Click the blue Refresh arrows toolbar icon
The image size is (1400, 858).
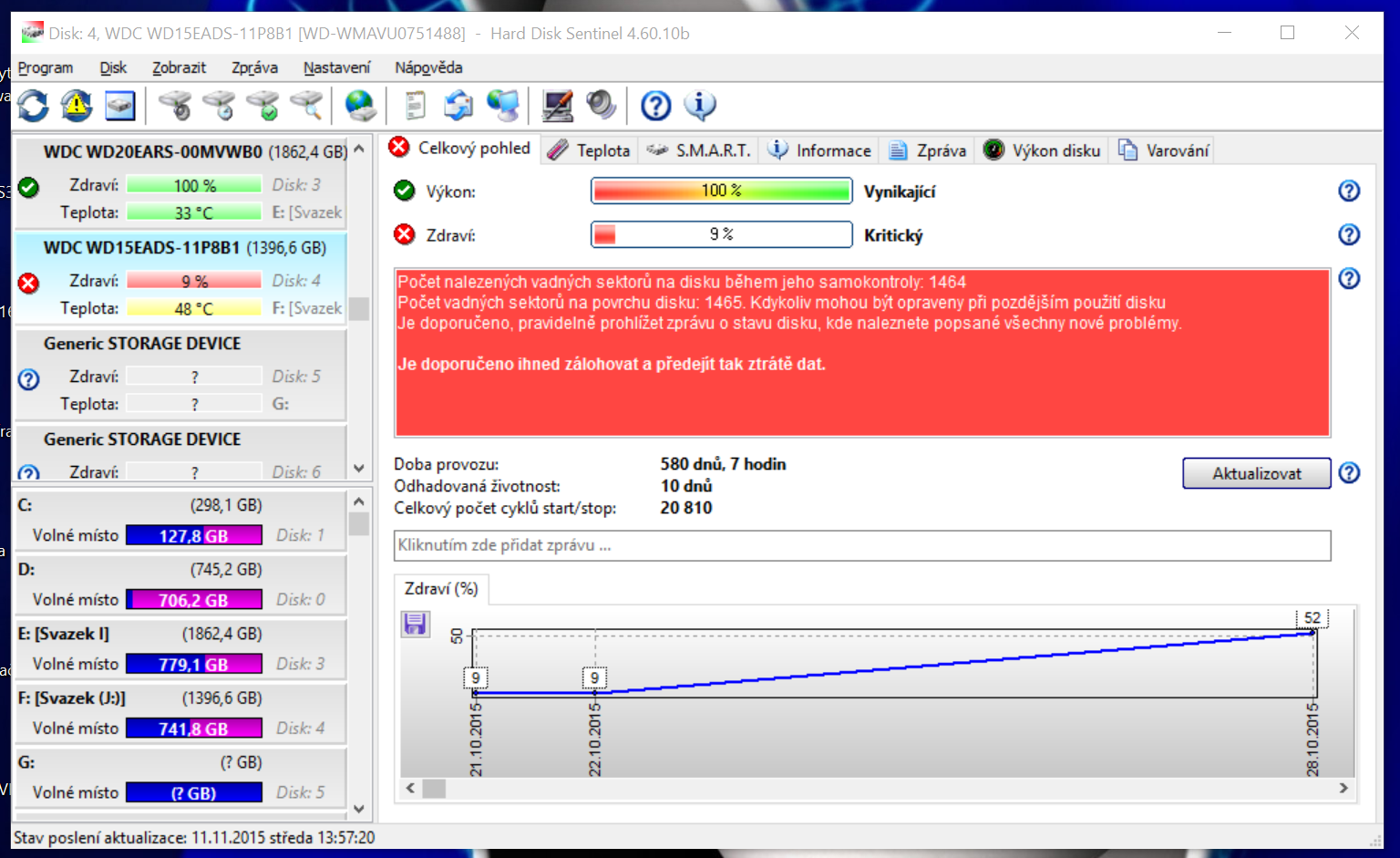pyautogui.click(x=33, y=106)
